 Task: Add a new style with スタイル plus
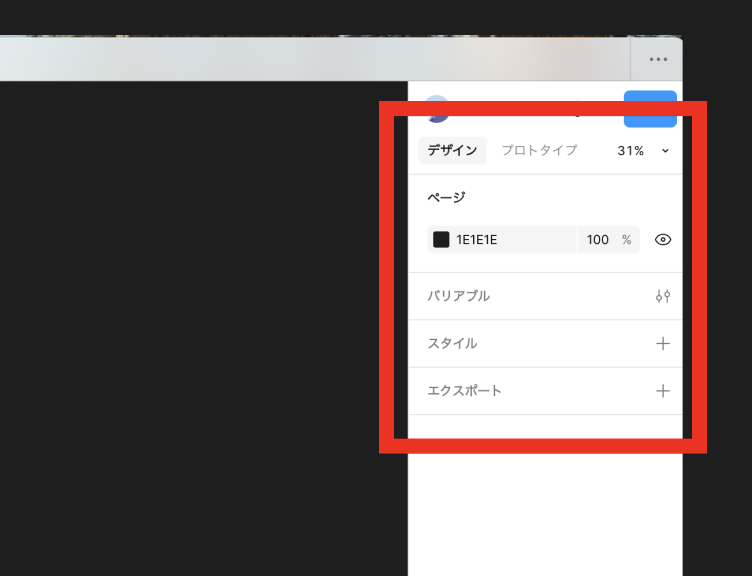663,343
